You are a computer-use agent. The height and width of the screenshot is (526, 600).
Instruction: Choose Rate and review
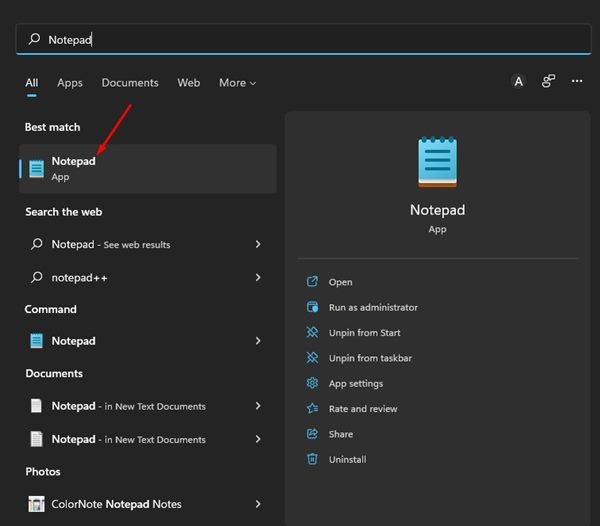363,409
